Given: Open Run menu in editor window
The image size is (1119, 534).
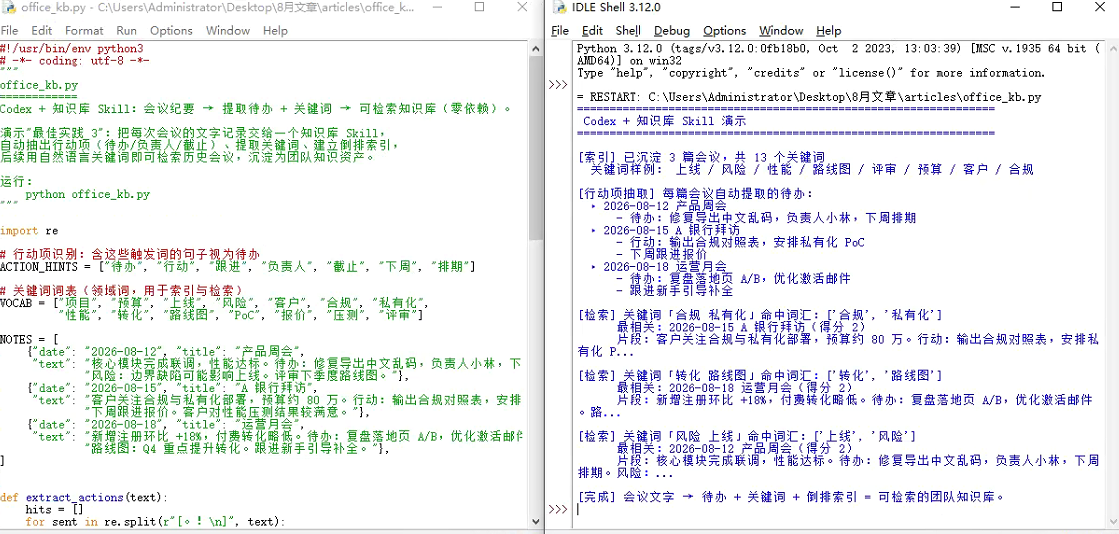Looking at the screenshot, I should click(126, 31).
